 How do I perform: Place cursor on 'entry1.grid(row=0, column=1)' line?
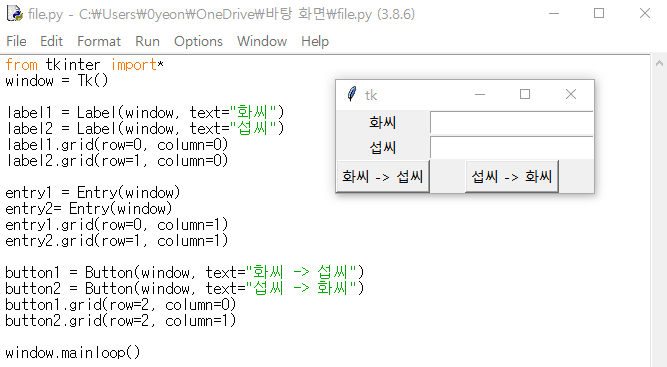[117, 225]
